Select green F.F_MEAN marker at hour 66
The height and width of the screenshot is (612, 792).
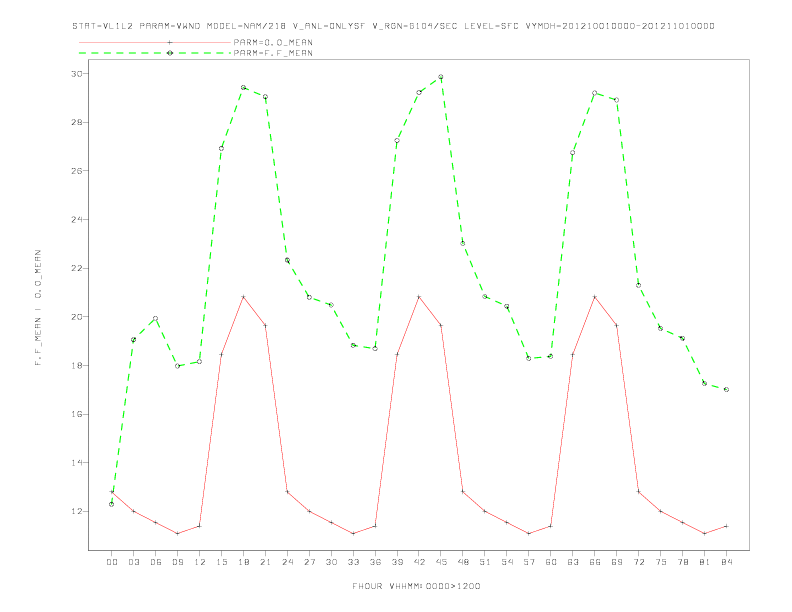pyautogui.click(x=595, y=93)
